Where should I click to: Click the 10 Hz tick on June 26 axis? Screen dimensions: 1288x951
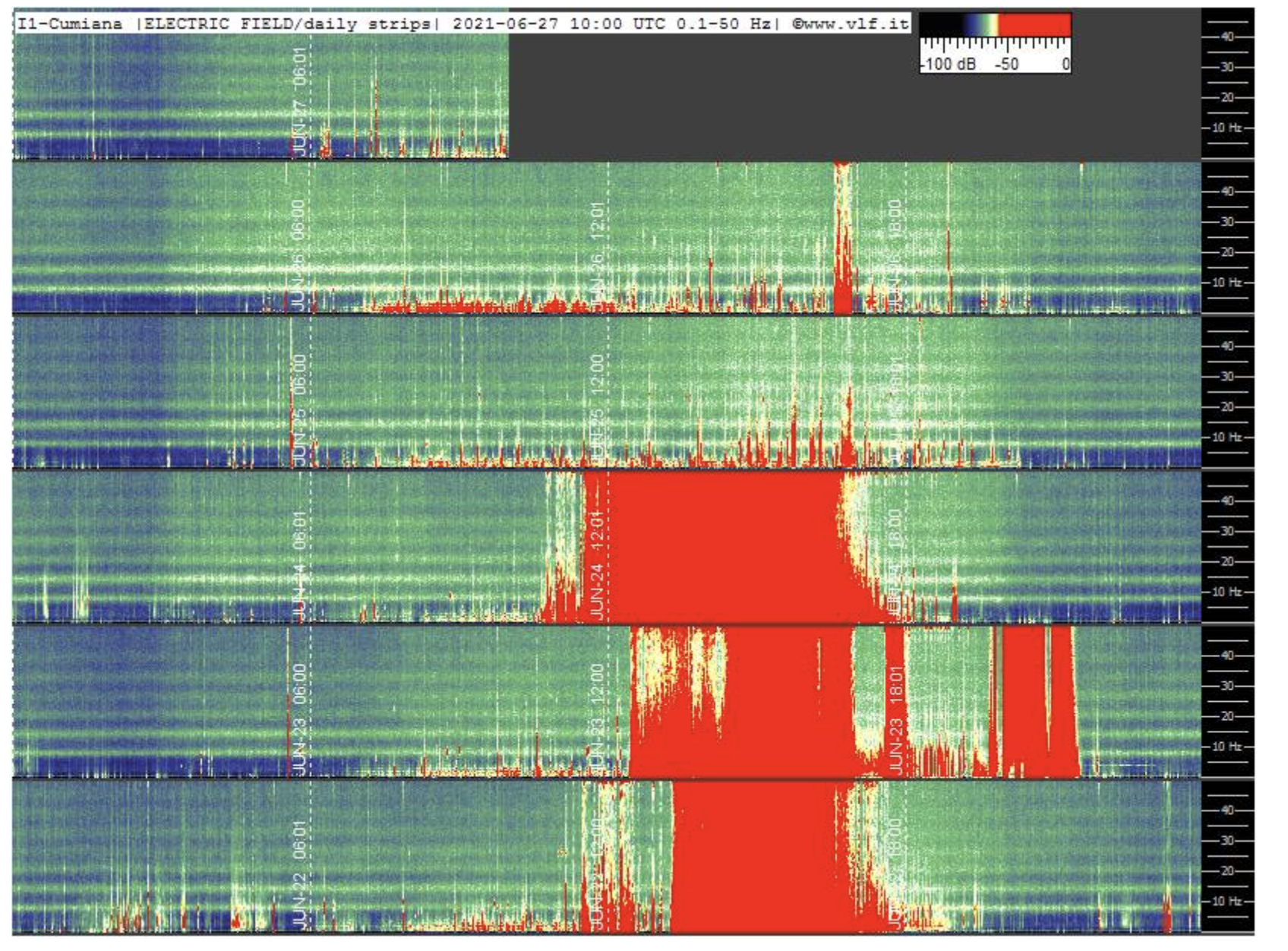pyautogui.click(x=1226, y=283)
